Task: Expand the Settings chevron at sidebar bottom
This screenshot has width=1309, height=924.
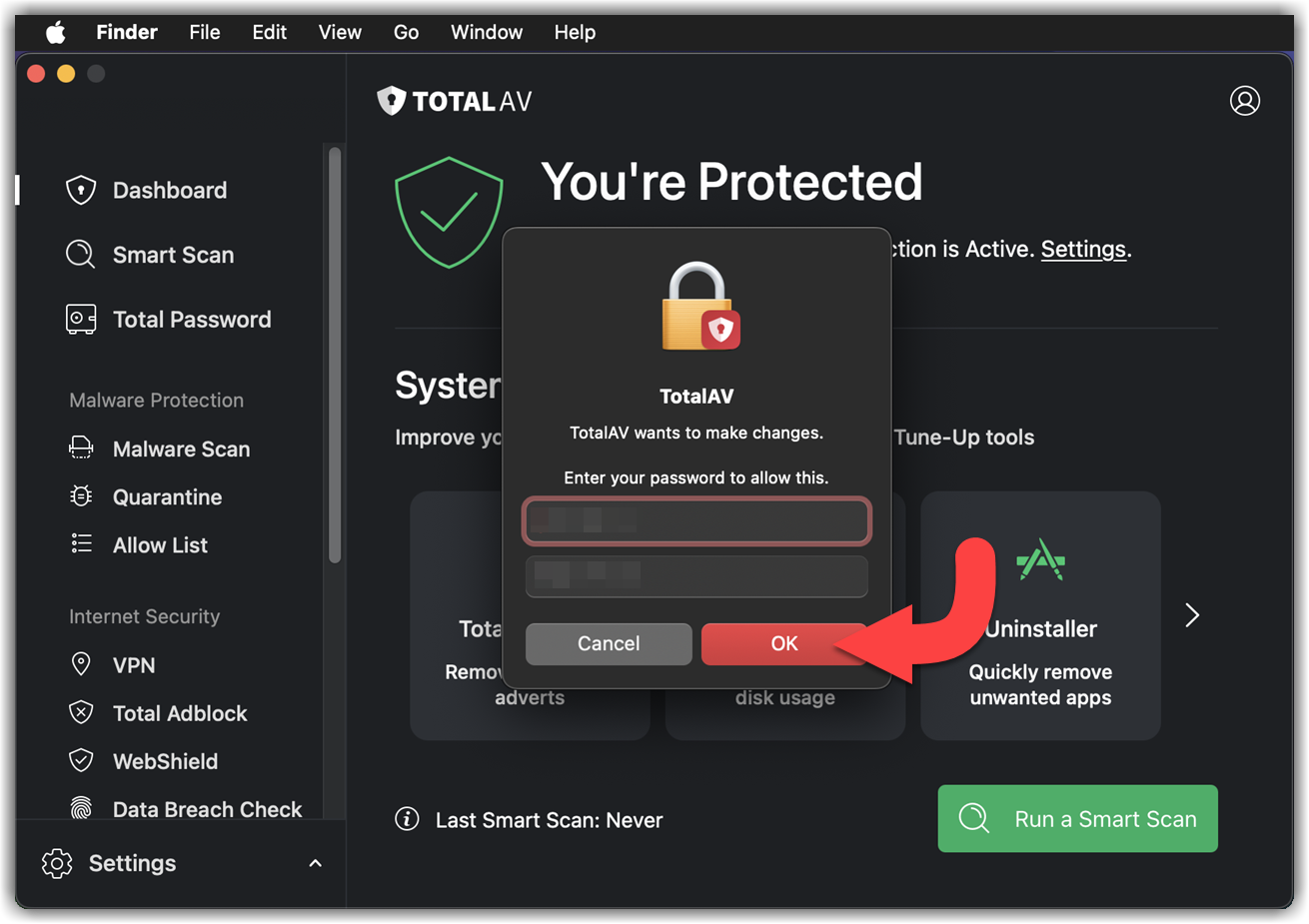Action: [x=315, y=863]
